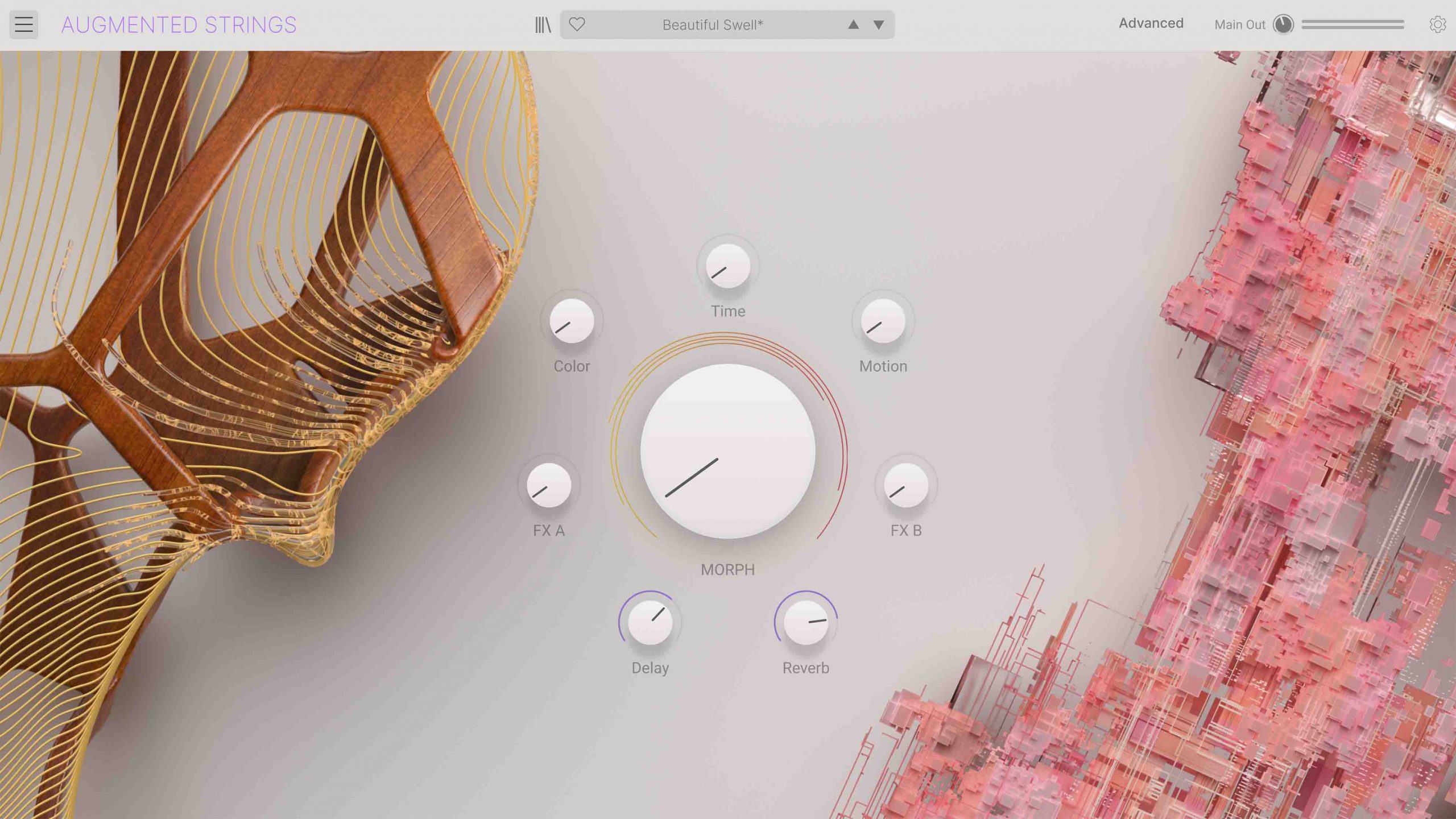Favorite the preset with the heart icon
Screen dimensions: 1456x819
point(577,24)
